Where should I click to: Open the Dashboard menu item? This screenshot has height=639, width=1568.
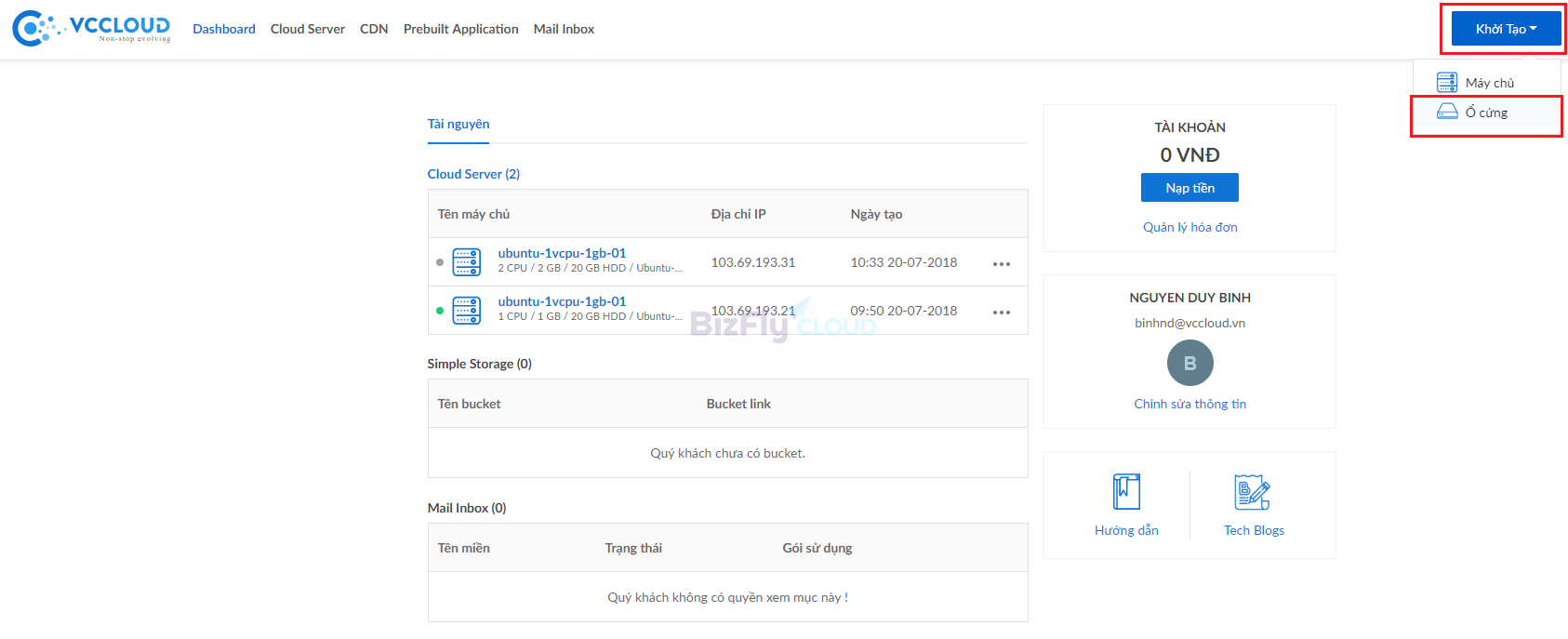[224, 29]
